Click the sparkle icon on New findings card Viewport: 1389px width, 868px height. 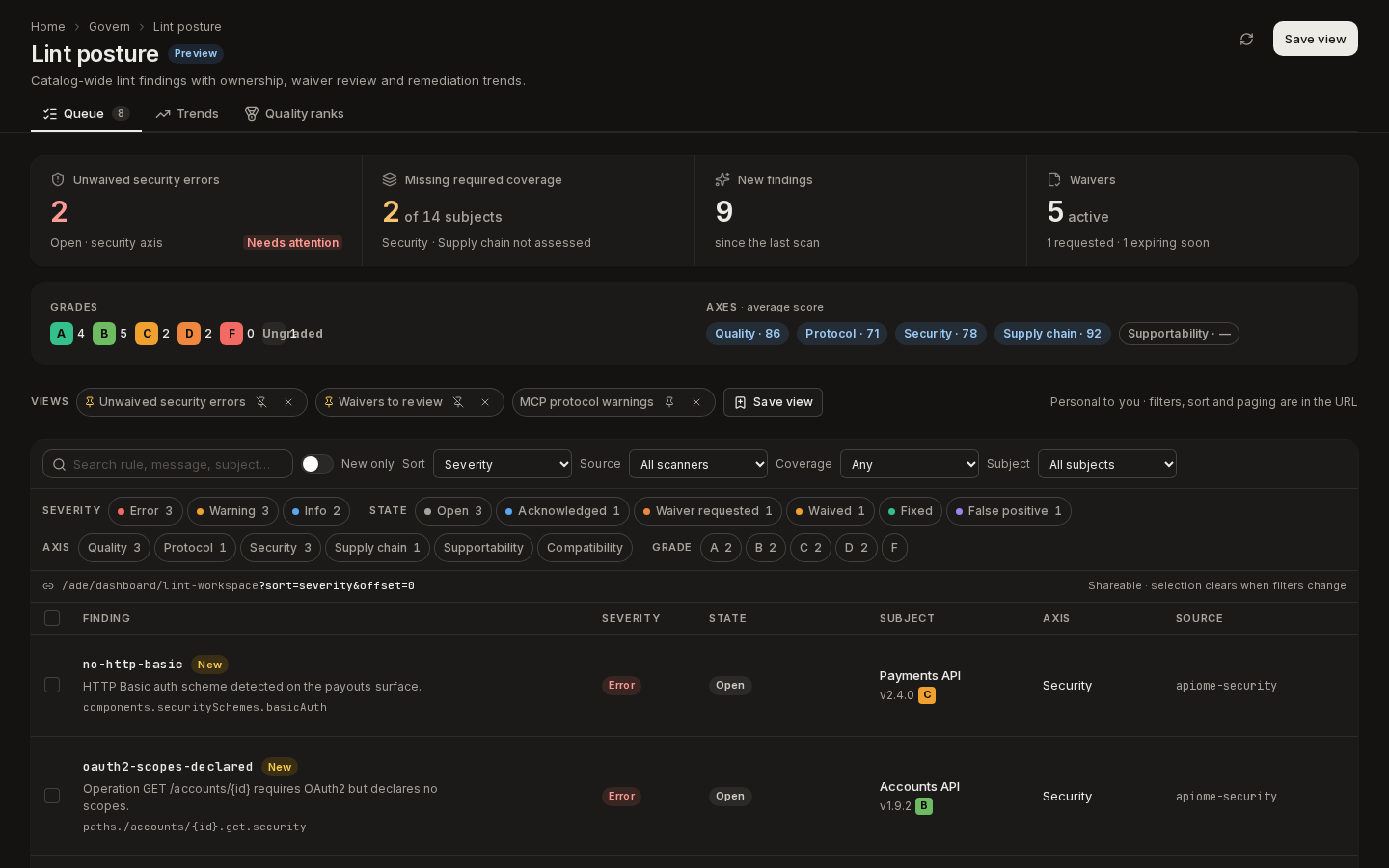click(722, 179)
